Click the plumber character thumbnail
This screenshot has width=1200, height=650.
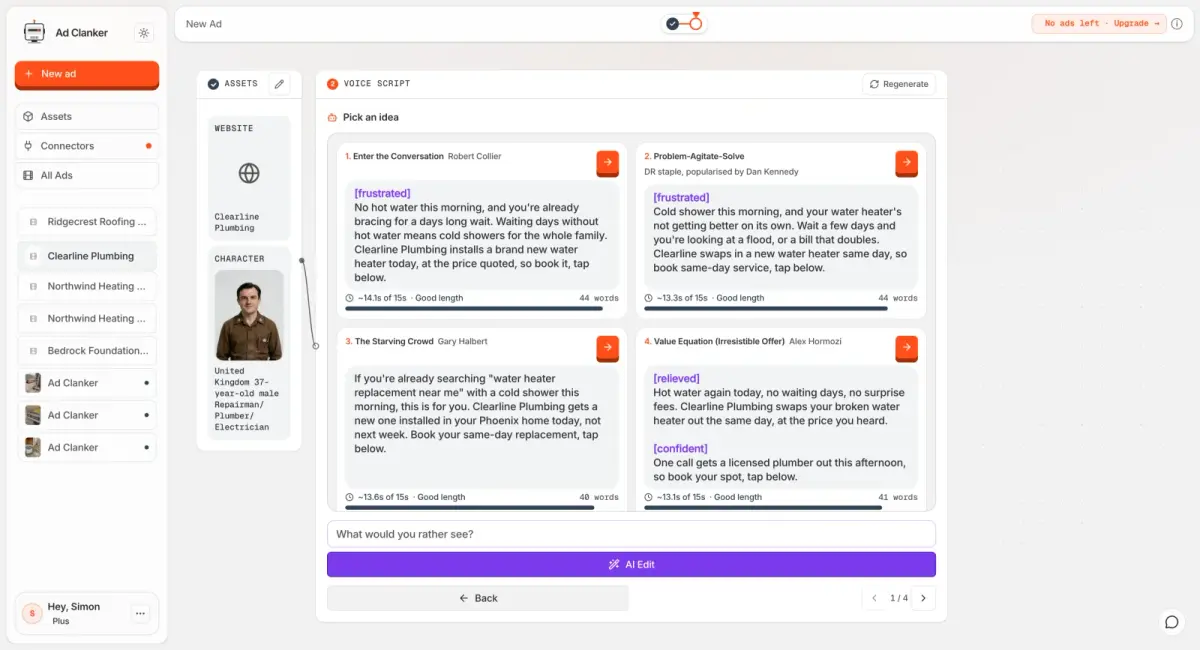pyautogui.click(x=249, y=315)
